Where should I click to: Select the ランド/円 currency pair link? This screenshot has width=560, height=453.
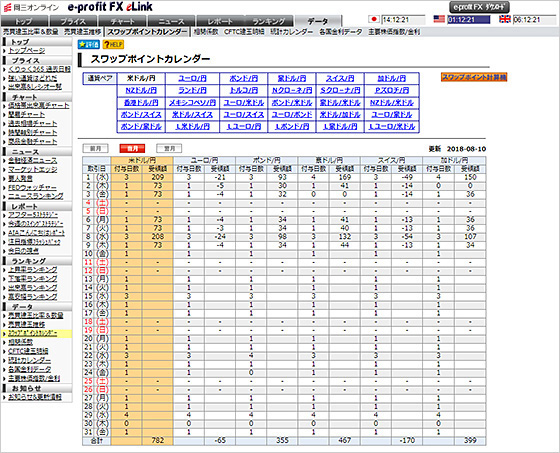pyautogui.click(x=192, y=90)
